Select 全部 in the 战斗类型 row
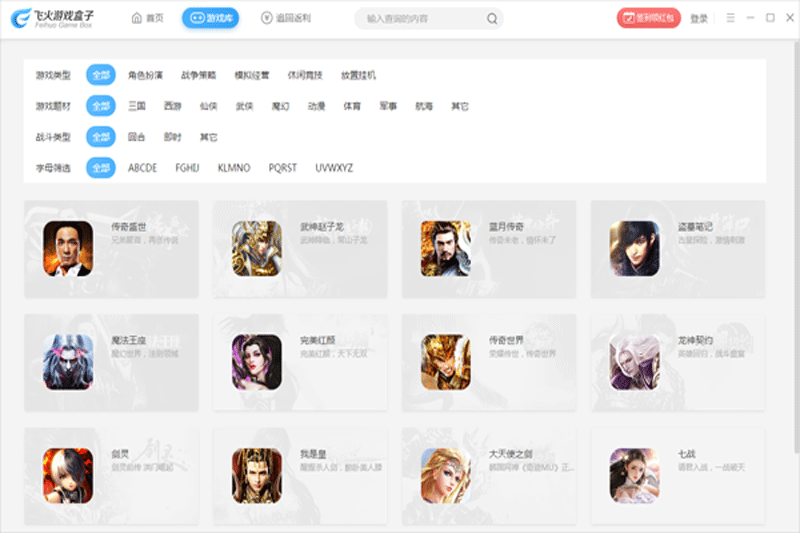Screen dimensions: 800x533 click(101, 137)
